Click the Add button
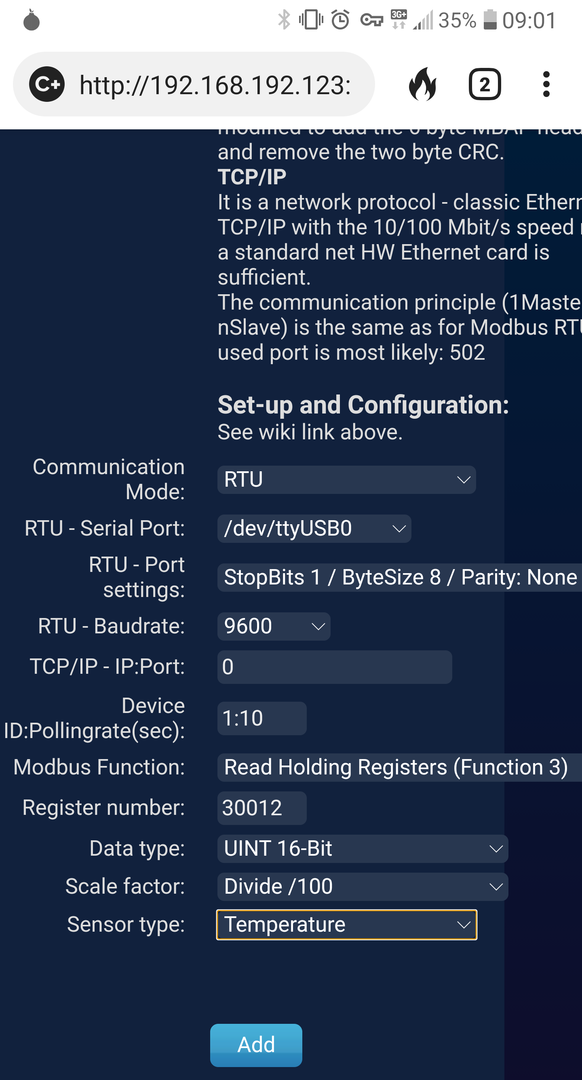 point(256,1045)
